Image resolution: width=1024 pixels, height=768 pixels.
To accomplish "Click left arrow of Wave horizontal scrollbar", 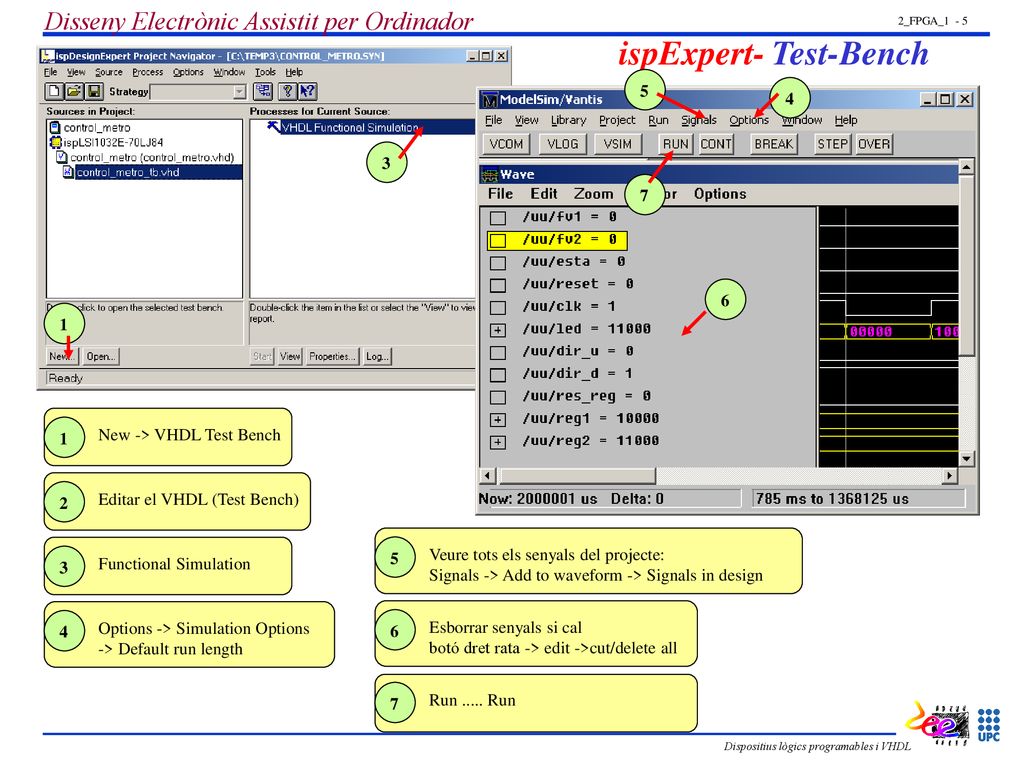I will pos(488,476).
